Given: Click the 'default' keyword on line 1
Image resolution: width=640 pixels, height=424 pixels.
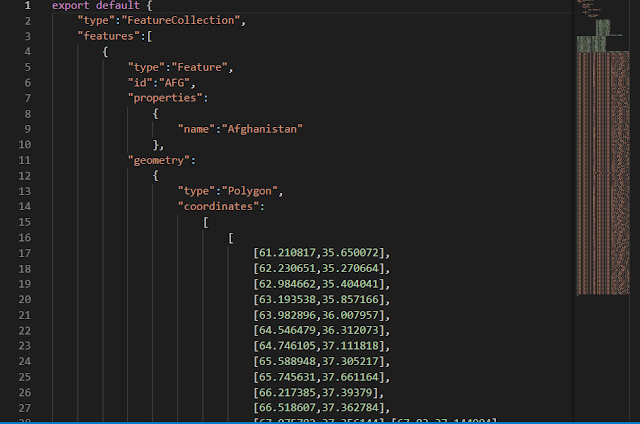Looking at the screenshot, I should pyautogui.click(x=118, y=5).
